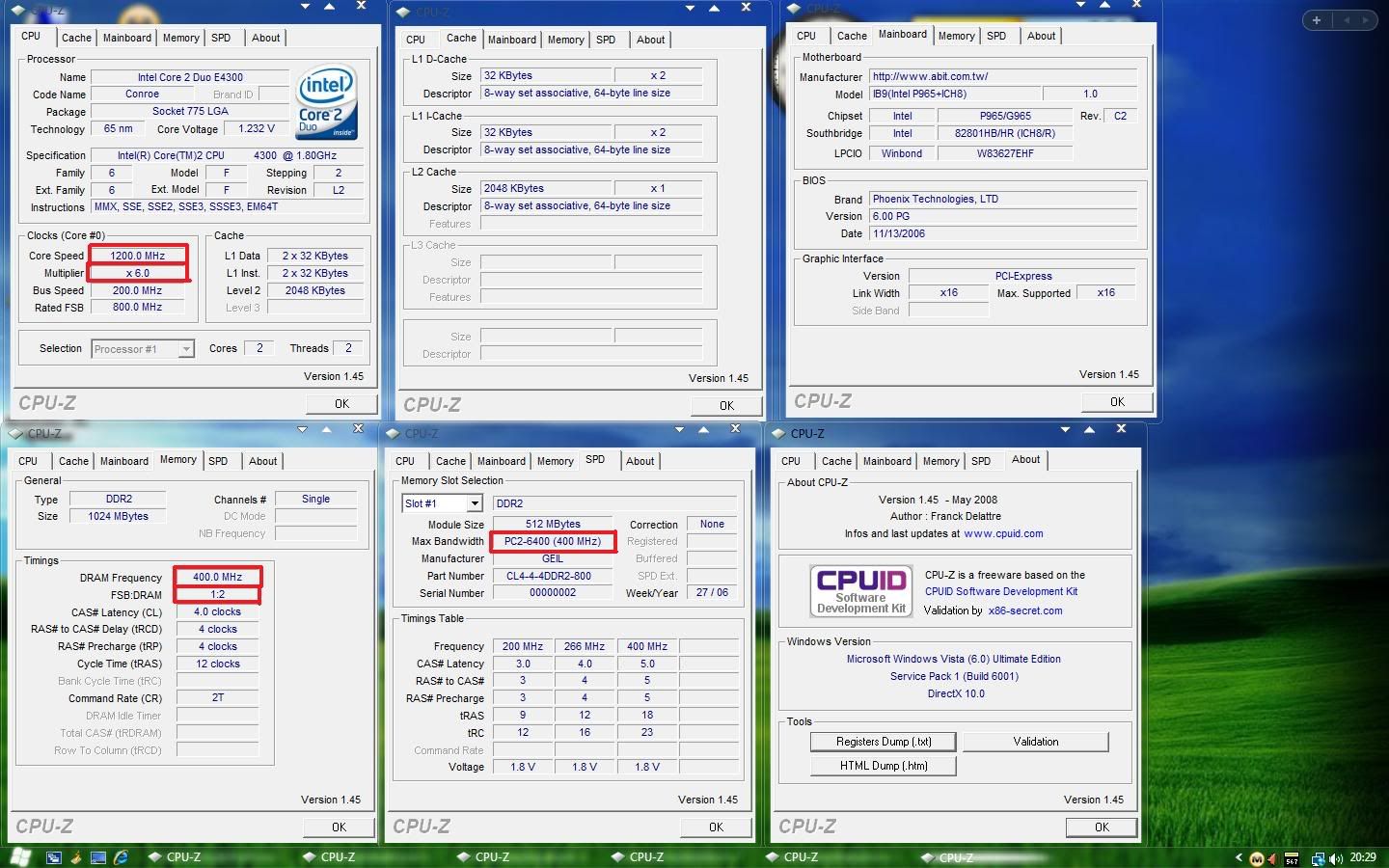Viewport: 1389px width, 868px height.
Task: Click the Code Name value Conroe
Action: coord(142,95)
